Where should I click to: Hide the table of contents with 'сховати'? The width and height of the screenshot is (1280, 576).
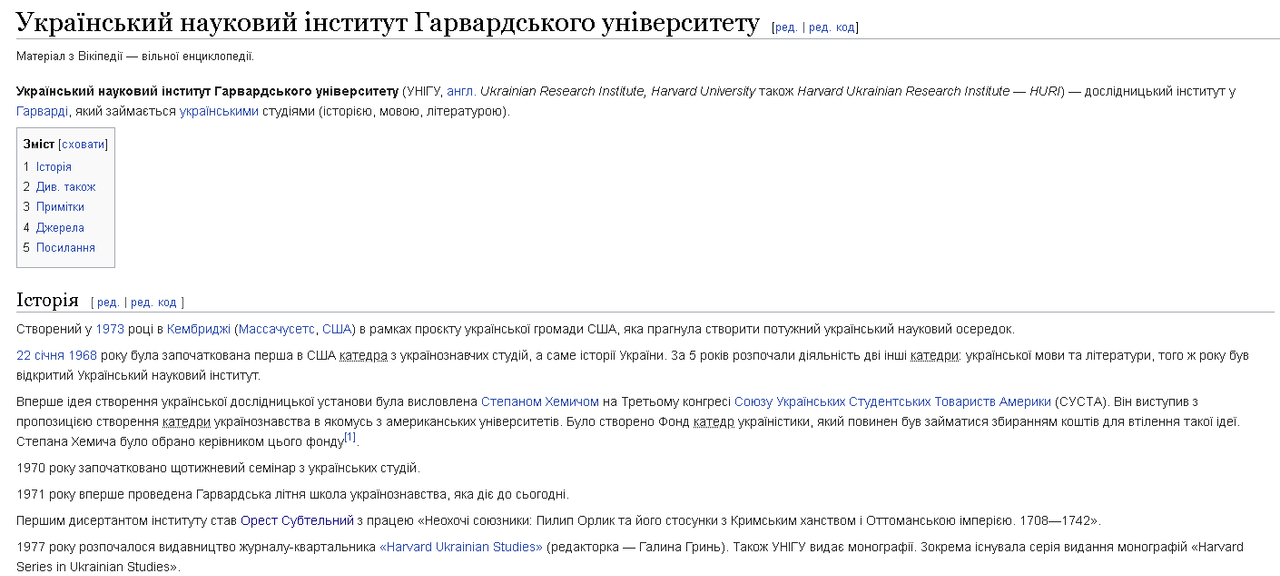tap(83, 144)
